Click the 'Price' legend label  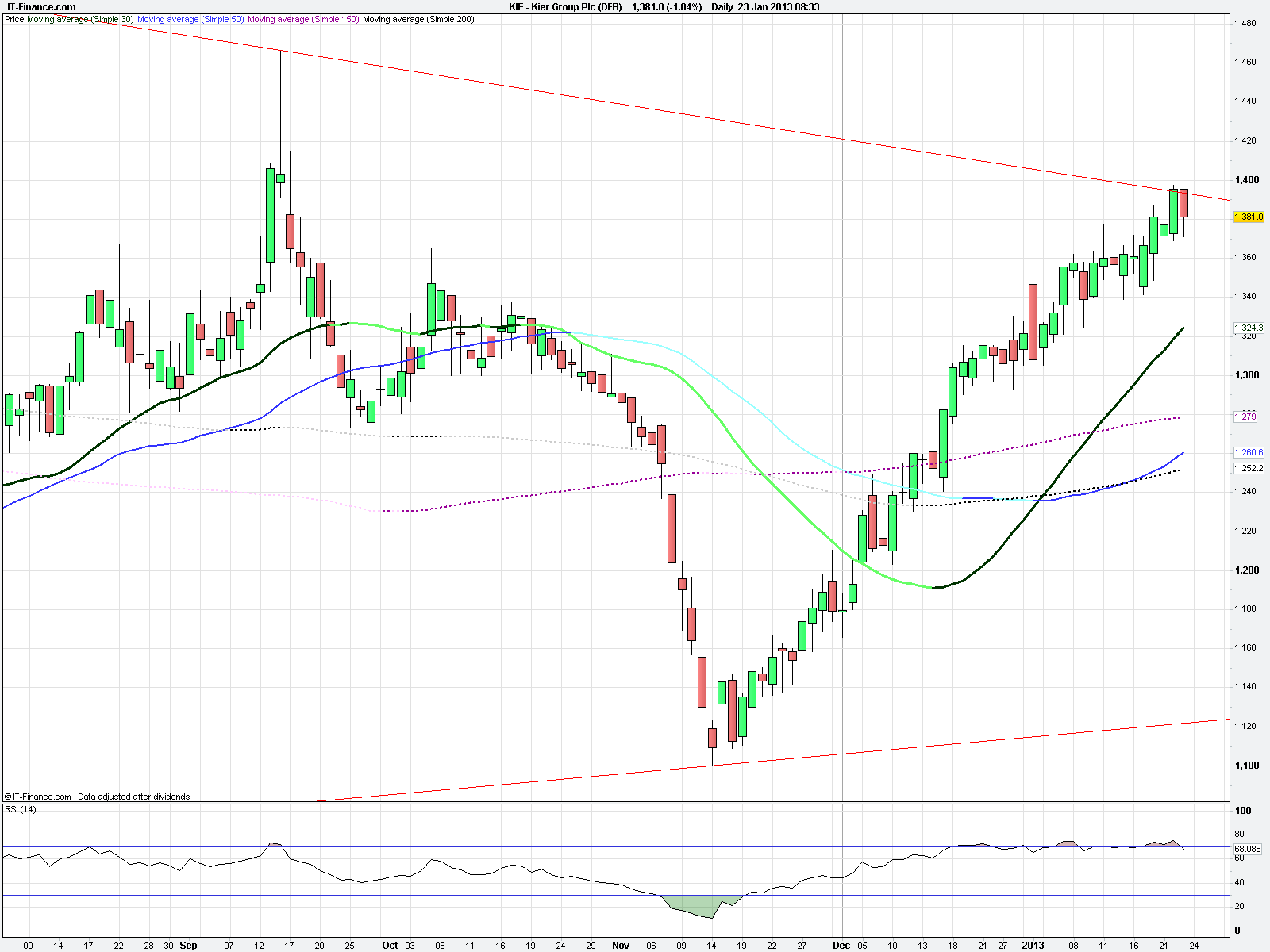pos(14,19)
